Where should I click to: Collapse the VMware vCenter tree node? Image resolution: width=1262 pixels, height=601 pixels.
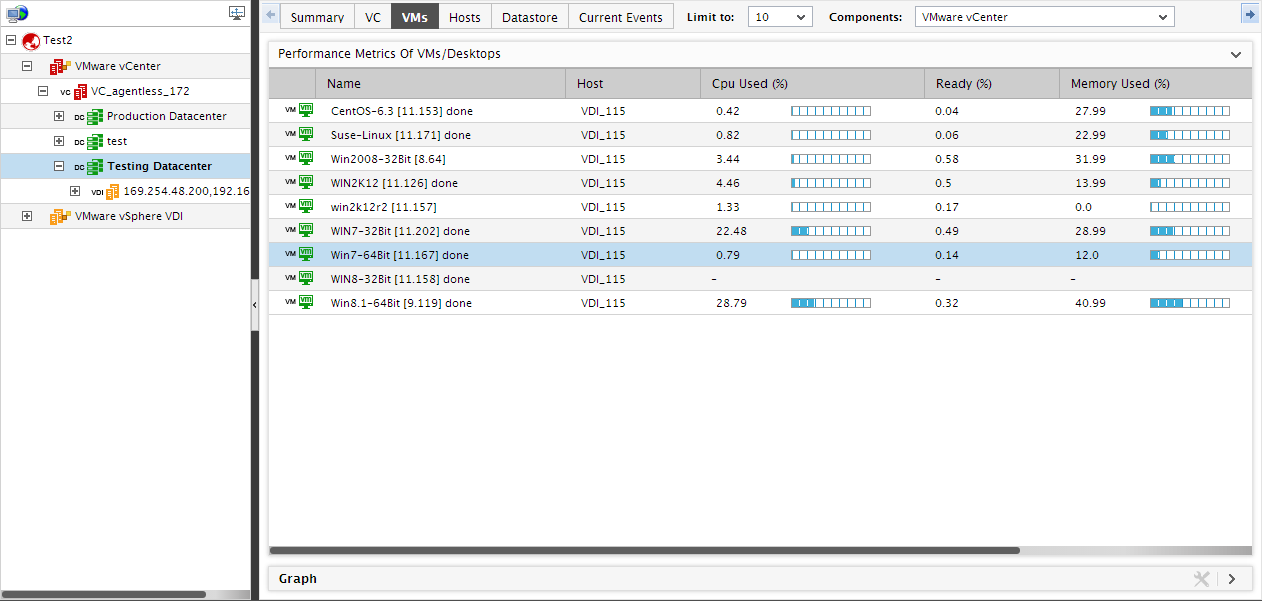(x=27, y=66)
